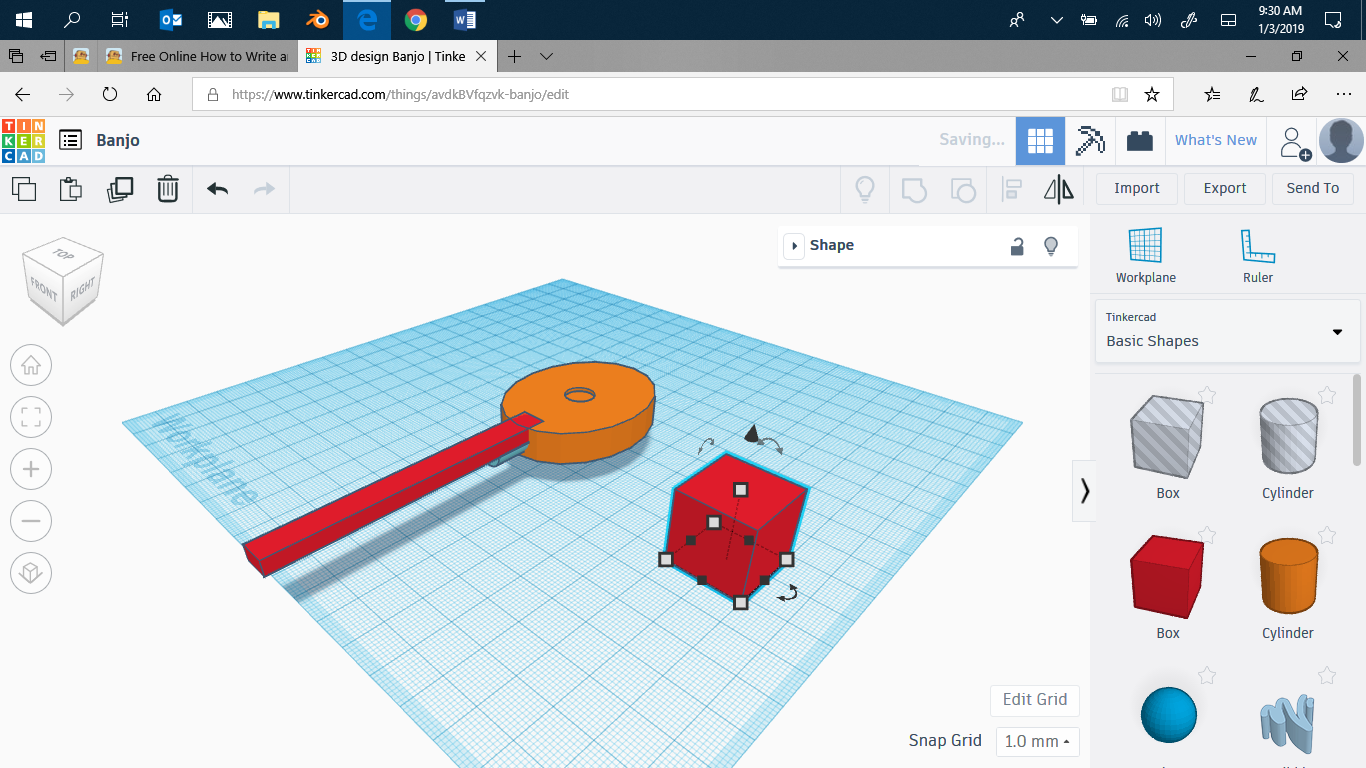This screenshot has width=1366, height=768.
Task: Collapse the shapes sidebar with chevron
Action: tap(1084, 491)
